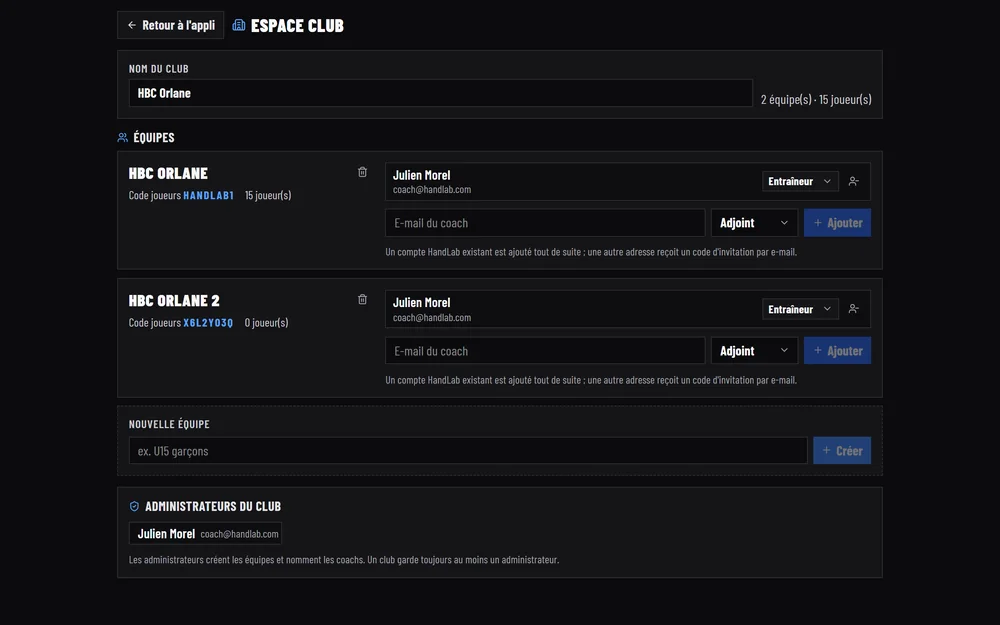Open Entraîneur role dropdown for HBC ORLANE 2

click(800, 309)
